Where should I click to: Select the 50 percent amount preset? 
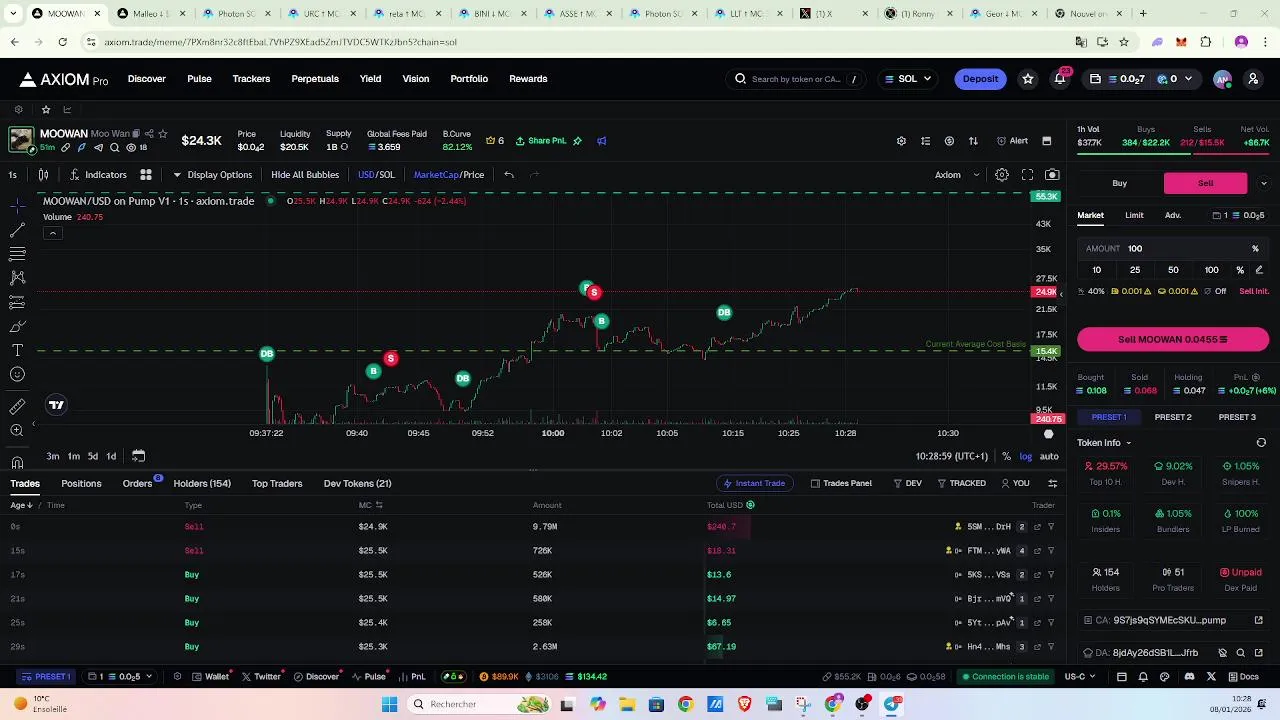[x=1173, y=270]
